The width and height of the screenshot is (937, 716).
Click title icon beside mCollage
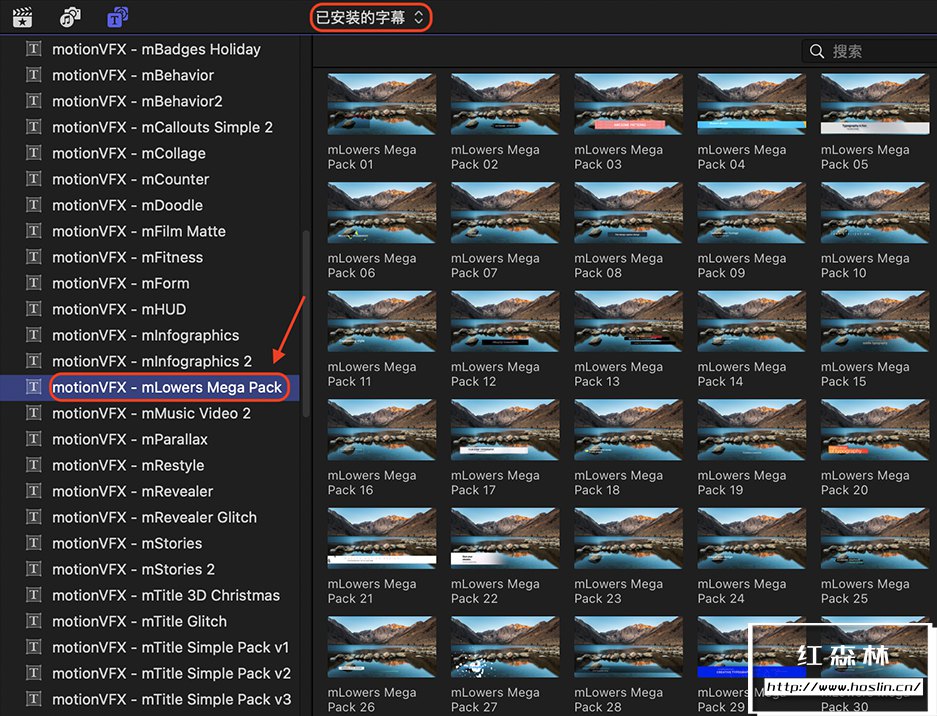pos(34,152)
